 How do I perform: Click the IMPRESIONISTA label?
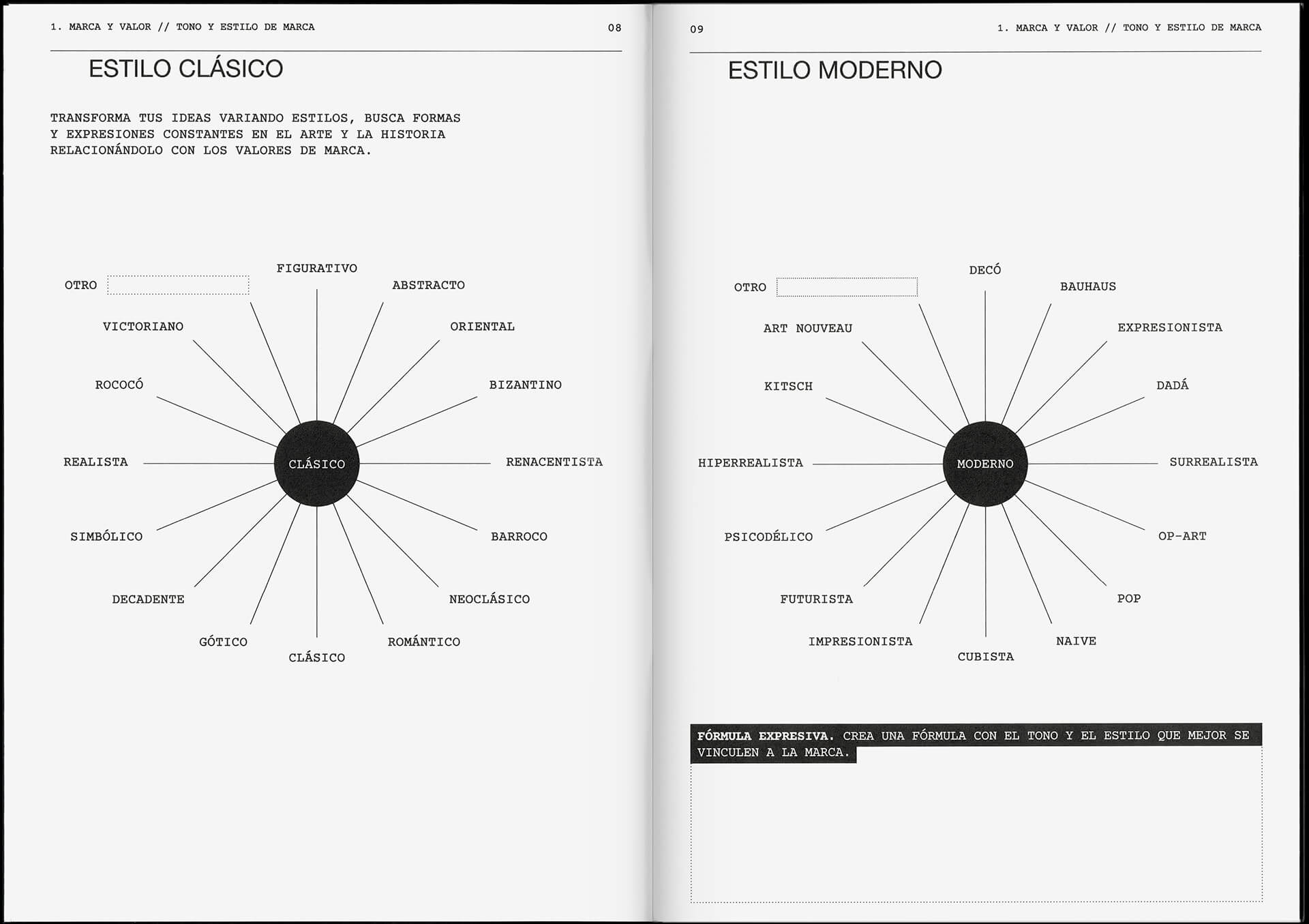[x=860, y=642]
